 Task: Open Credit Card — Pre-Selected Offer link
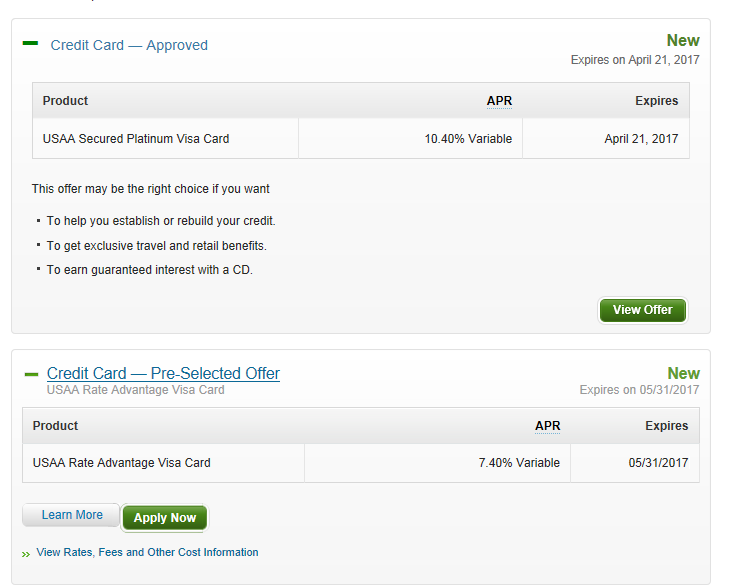pyautogui.click(x=163, y=374)
